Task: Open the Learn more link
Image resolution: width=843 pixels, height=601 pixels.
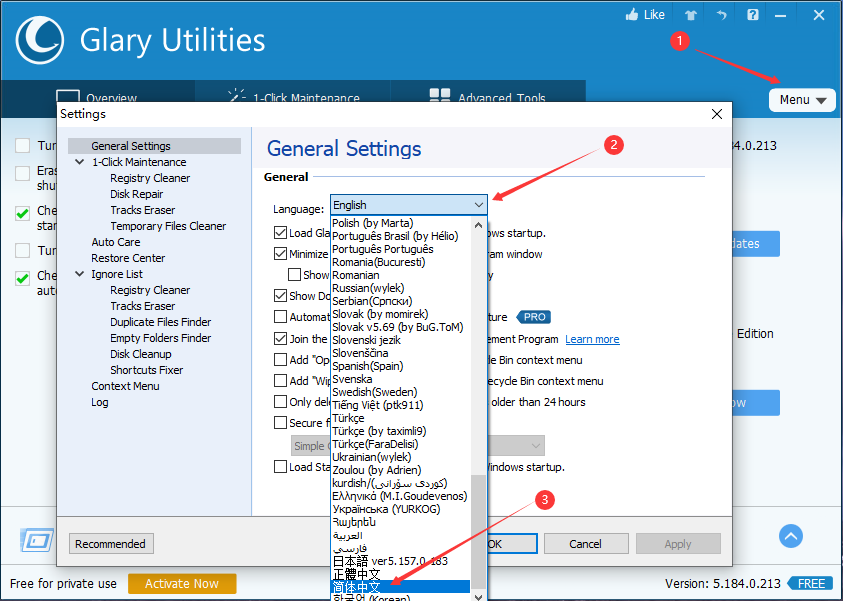Action: click(592, 339)
